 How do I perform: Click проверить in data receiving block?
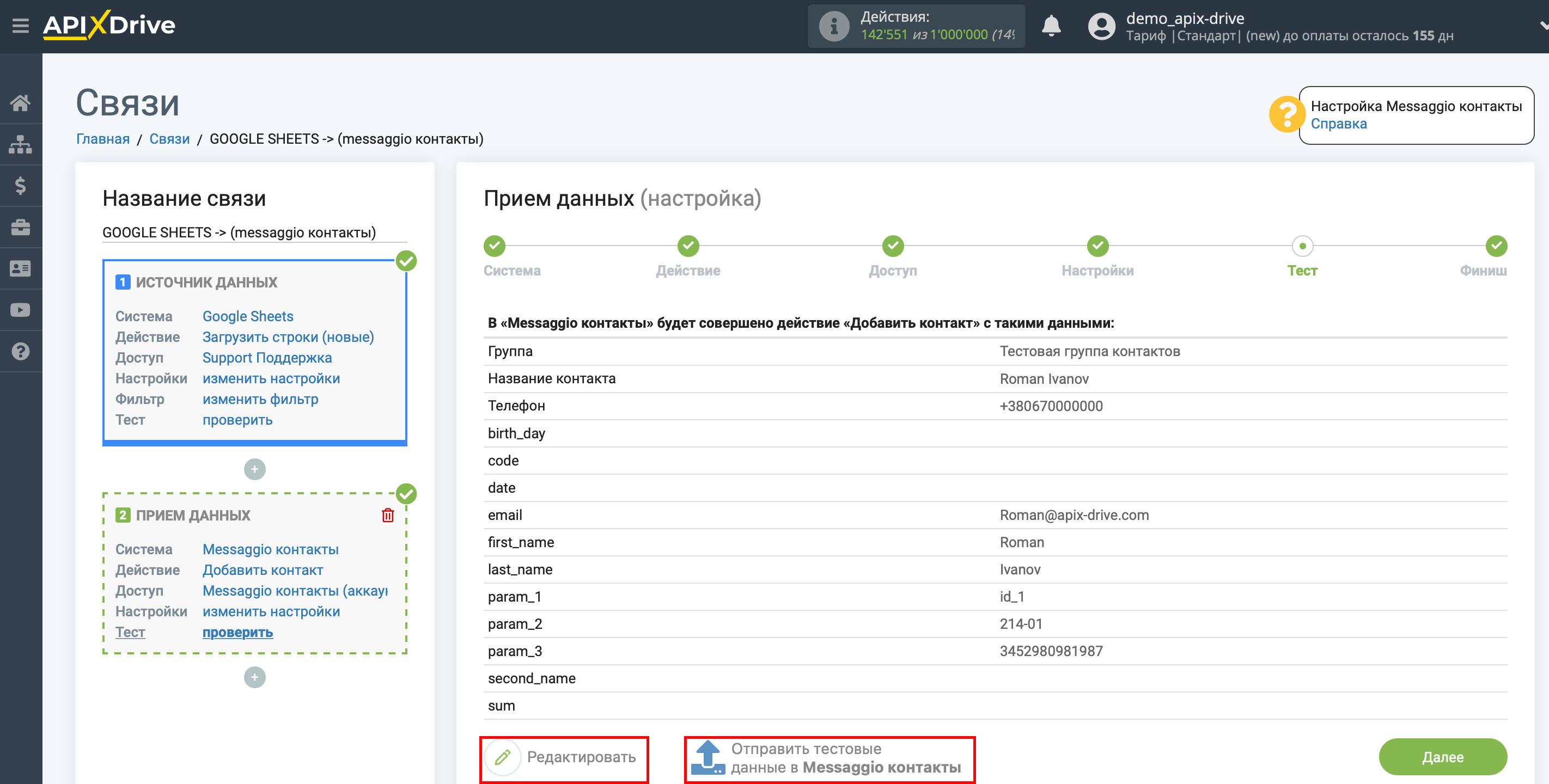tap(237, 632)
